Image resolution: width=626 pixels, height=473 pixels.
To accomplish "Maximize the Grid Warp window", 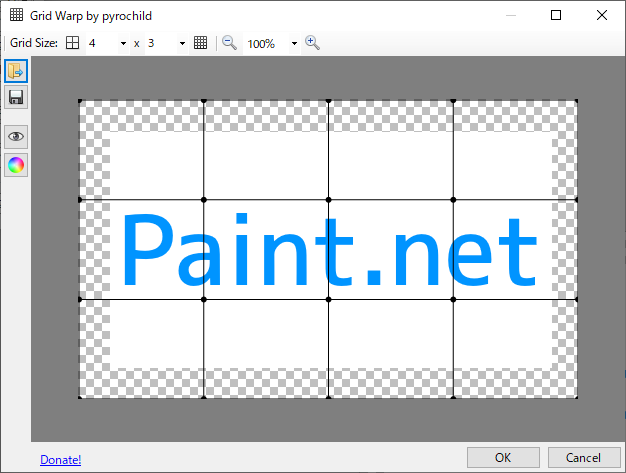I will [x=556, y=15].
